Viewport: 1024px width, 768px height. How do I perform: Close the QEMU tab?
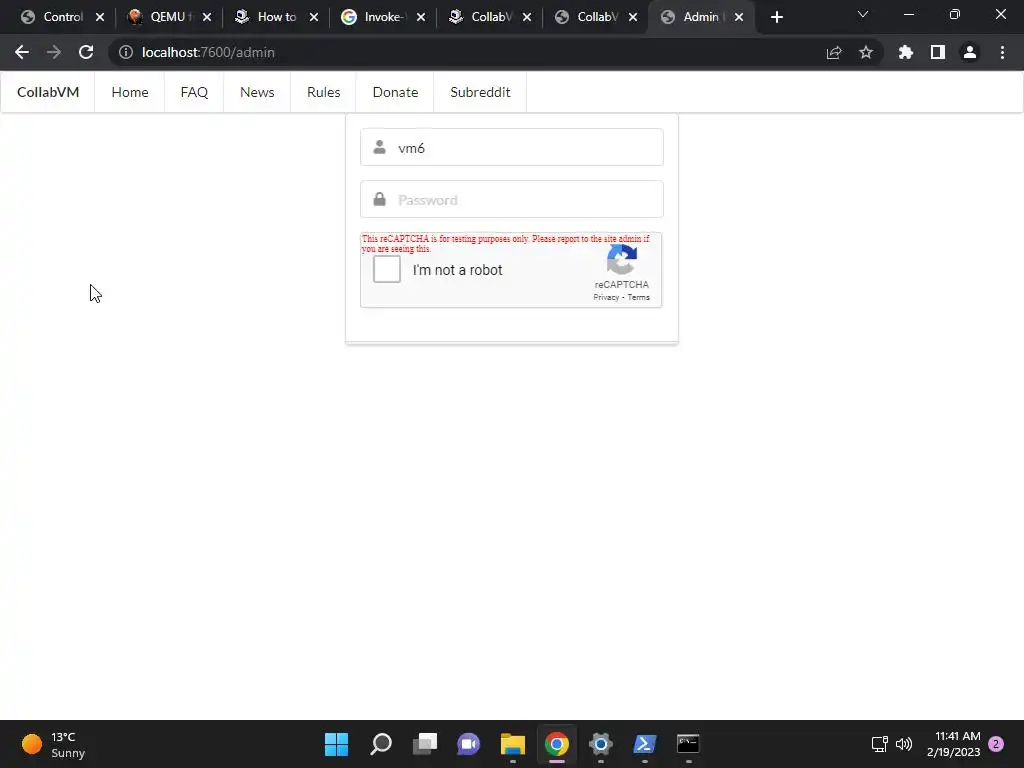(x=207, y=18)
